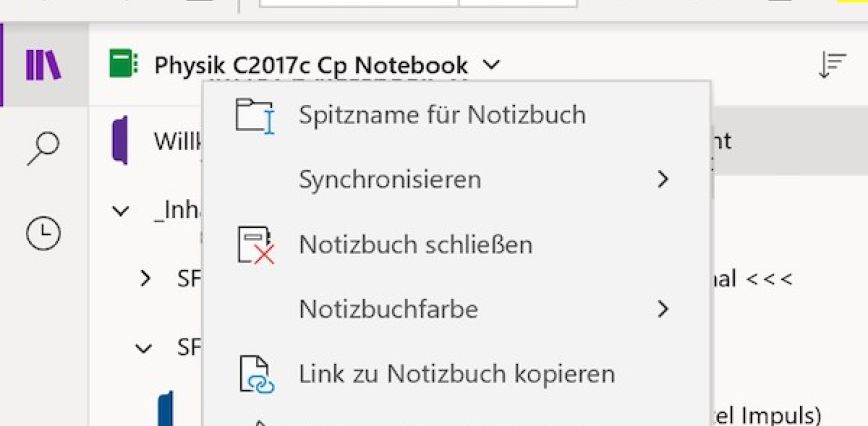Click the dark blue section icon at bottom
This screenshot has width=868, height=426.
pyautogui.click(x=165, y=410)
